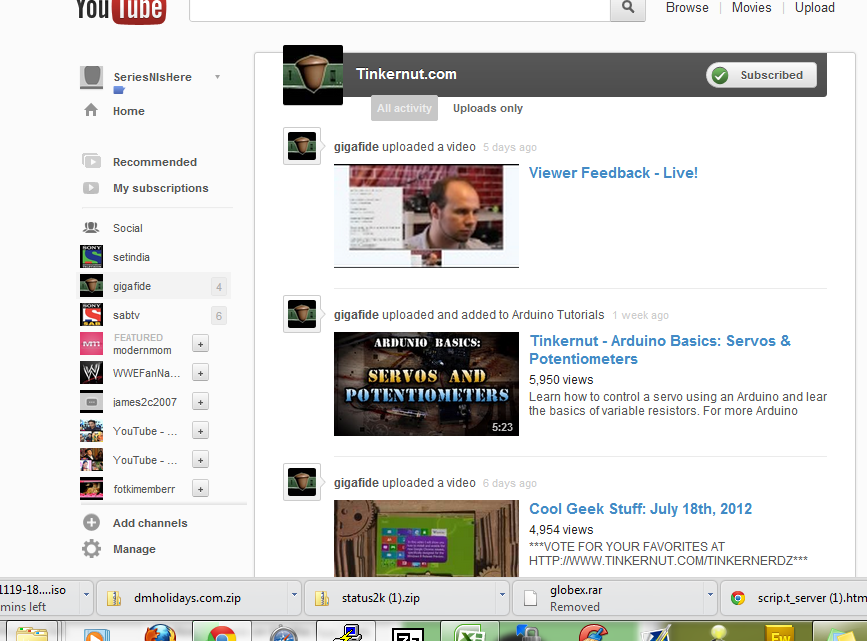Subscribe to fotkimemberr with plus button
The image size is (867, 641).
(x=200, y=488)
